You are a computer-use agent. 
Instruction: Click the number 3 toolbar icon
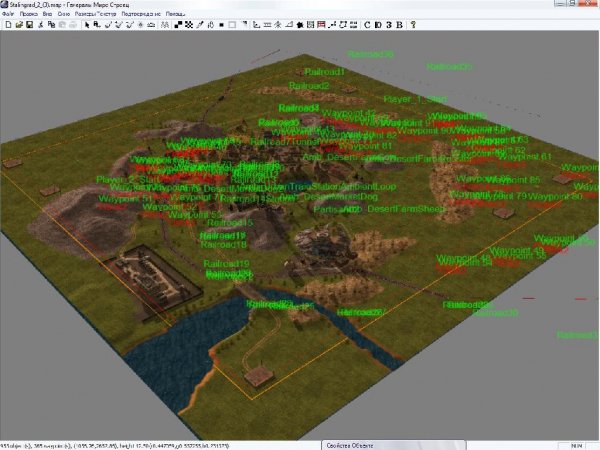tap(389, 25)
